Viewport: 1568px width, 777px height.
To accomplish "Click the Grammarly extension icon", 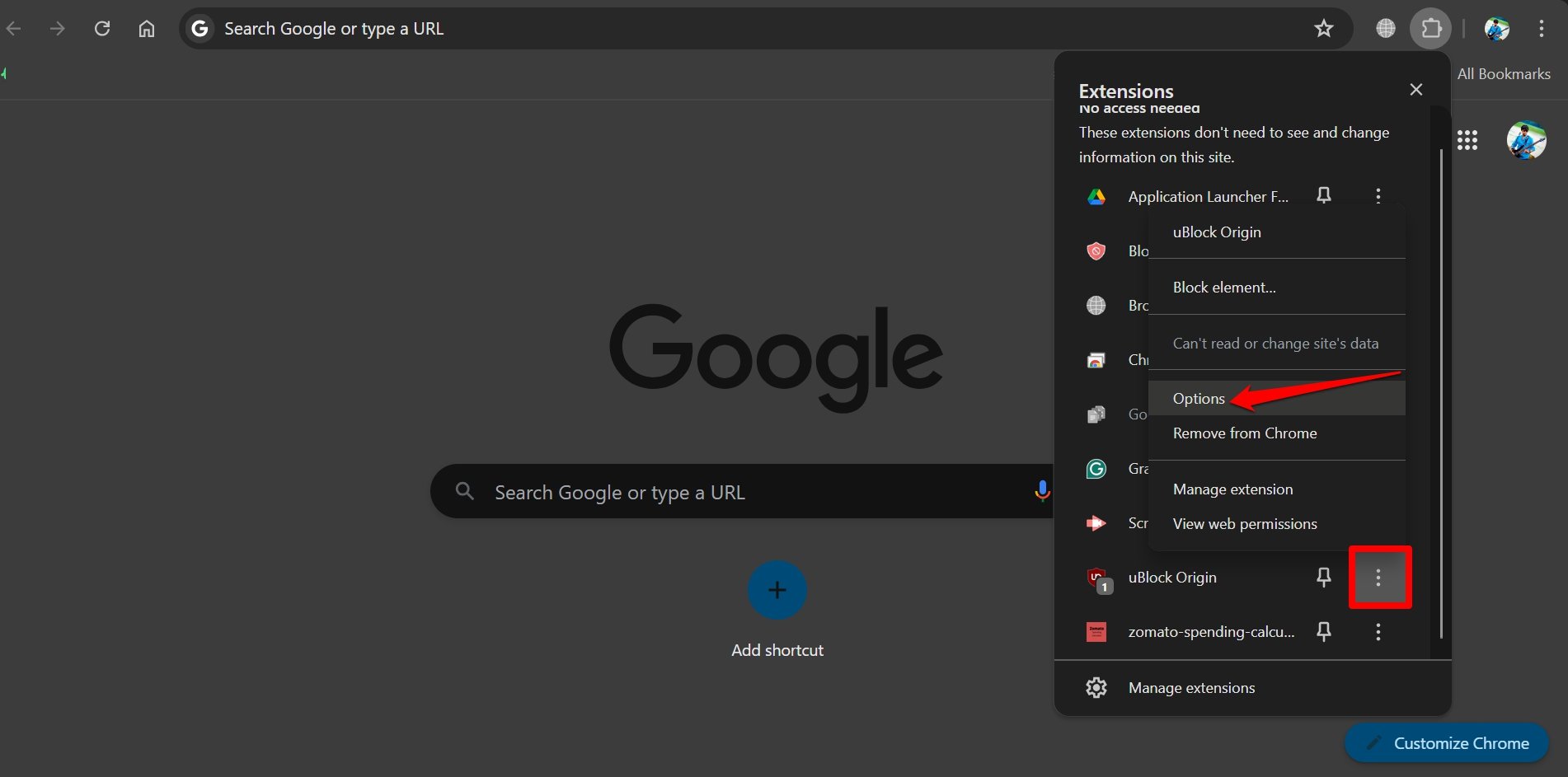I will click(x=1096, y=469).
